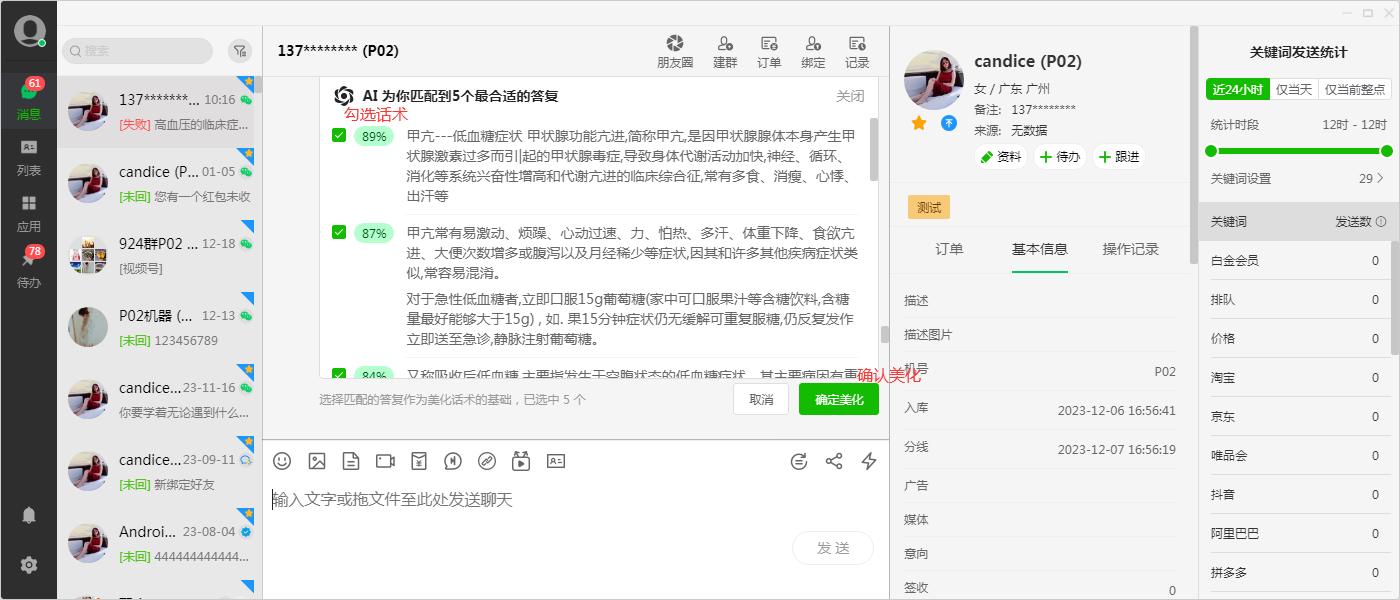Screen dimensions: 1400x600
Task: Open the 待办 todo sidebar icon
Action: click(28, 268)
